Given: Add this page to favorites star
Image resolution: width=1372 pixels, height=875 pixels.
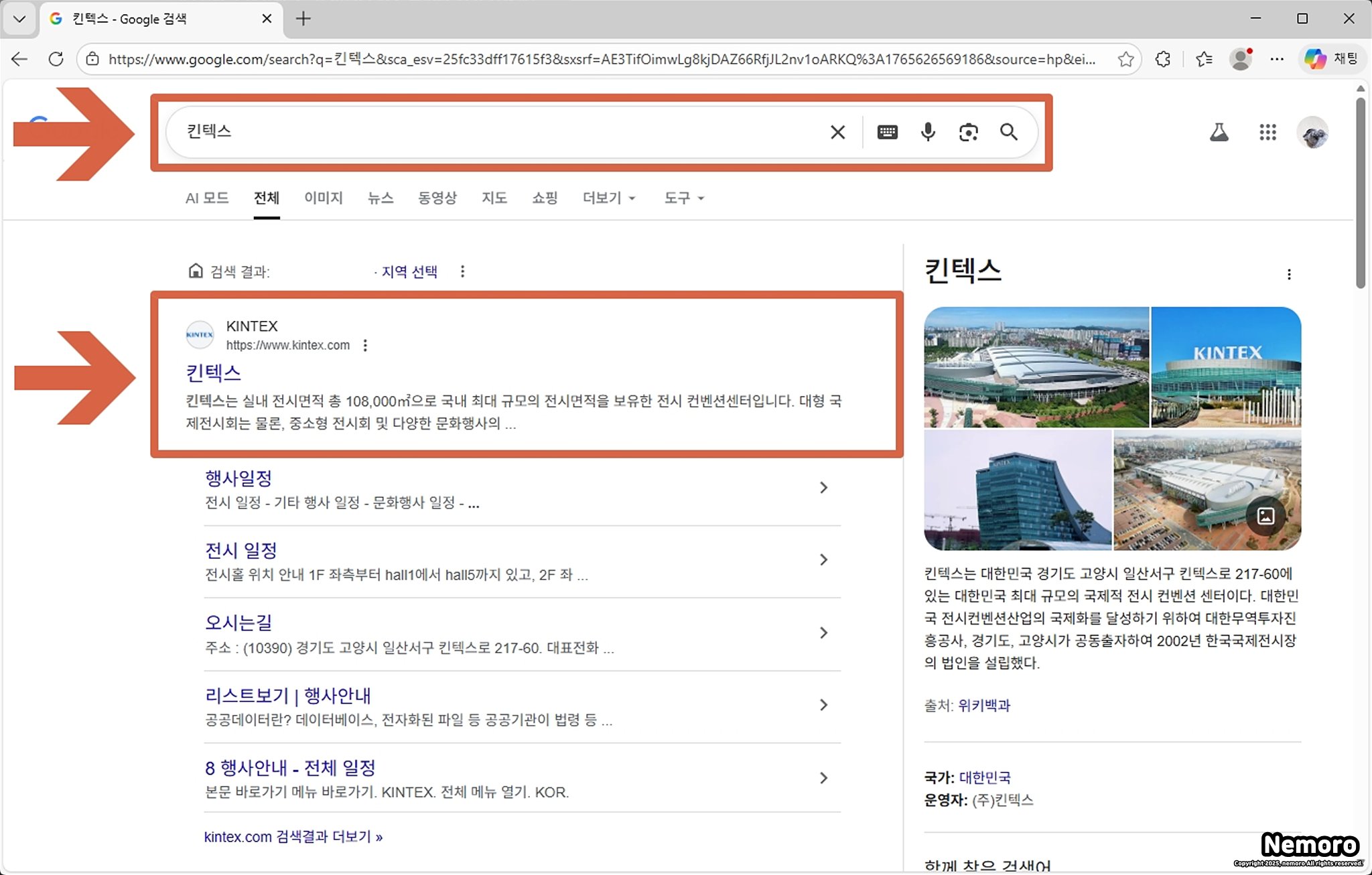Looking at the screenshot, I should [x=1125, y=59].
